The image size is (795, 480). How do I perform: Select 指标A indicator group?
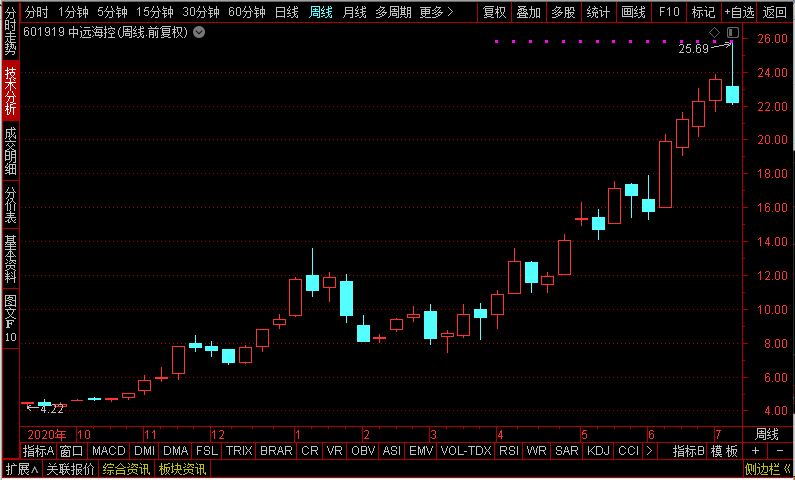(x=39, y=451)
